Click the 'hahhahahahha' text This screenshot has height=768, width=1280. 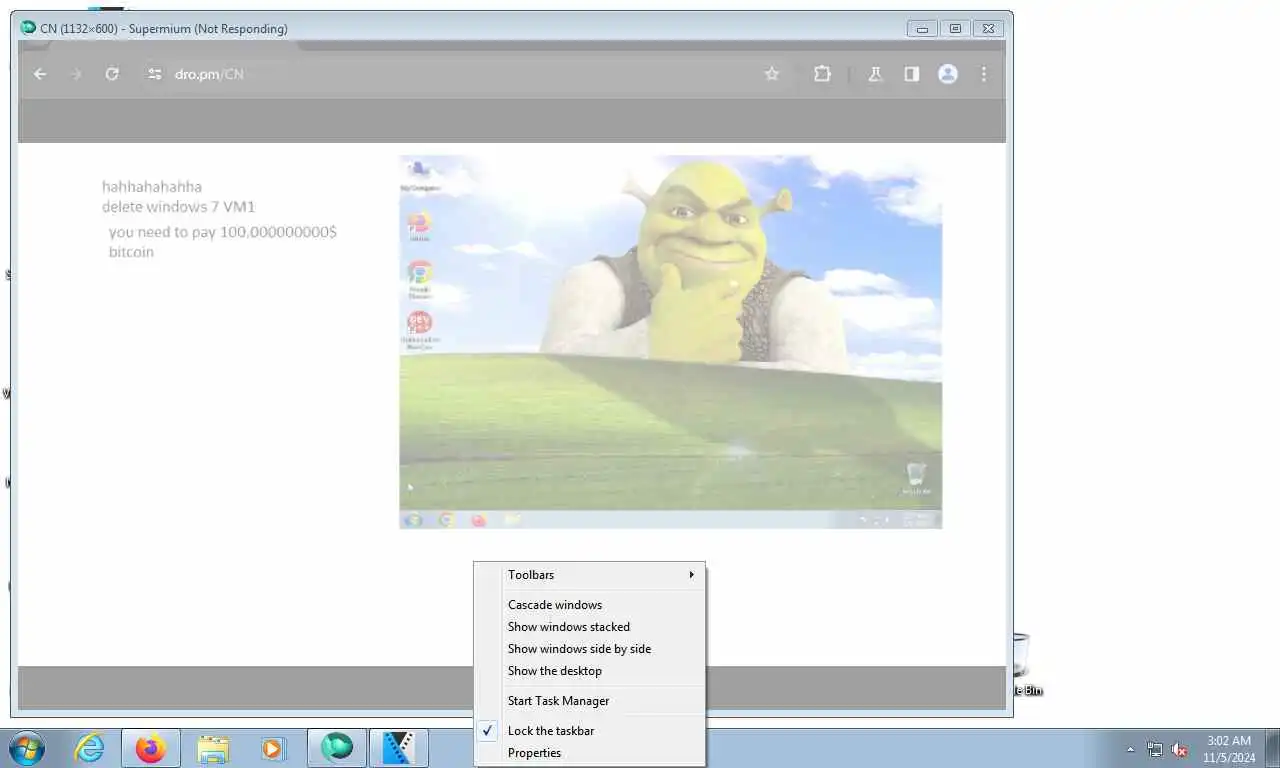click(152, 186)
